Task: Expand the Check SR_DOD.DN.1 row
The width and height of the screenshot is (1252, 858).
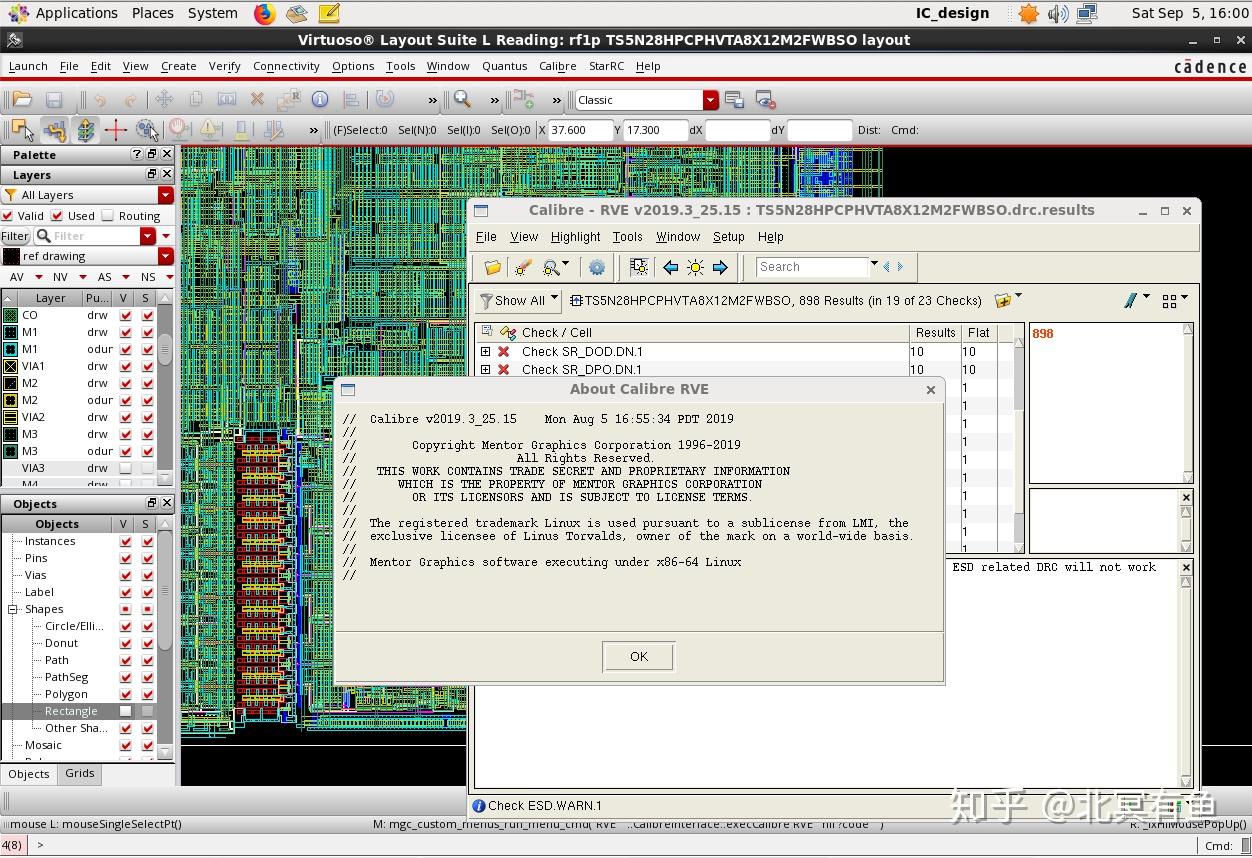Action: [485, 352]
